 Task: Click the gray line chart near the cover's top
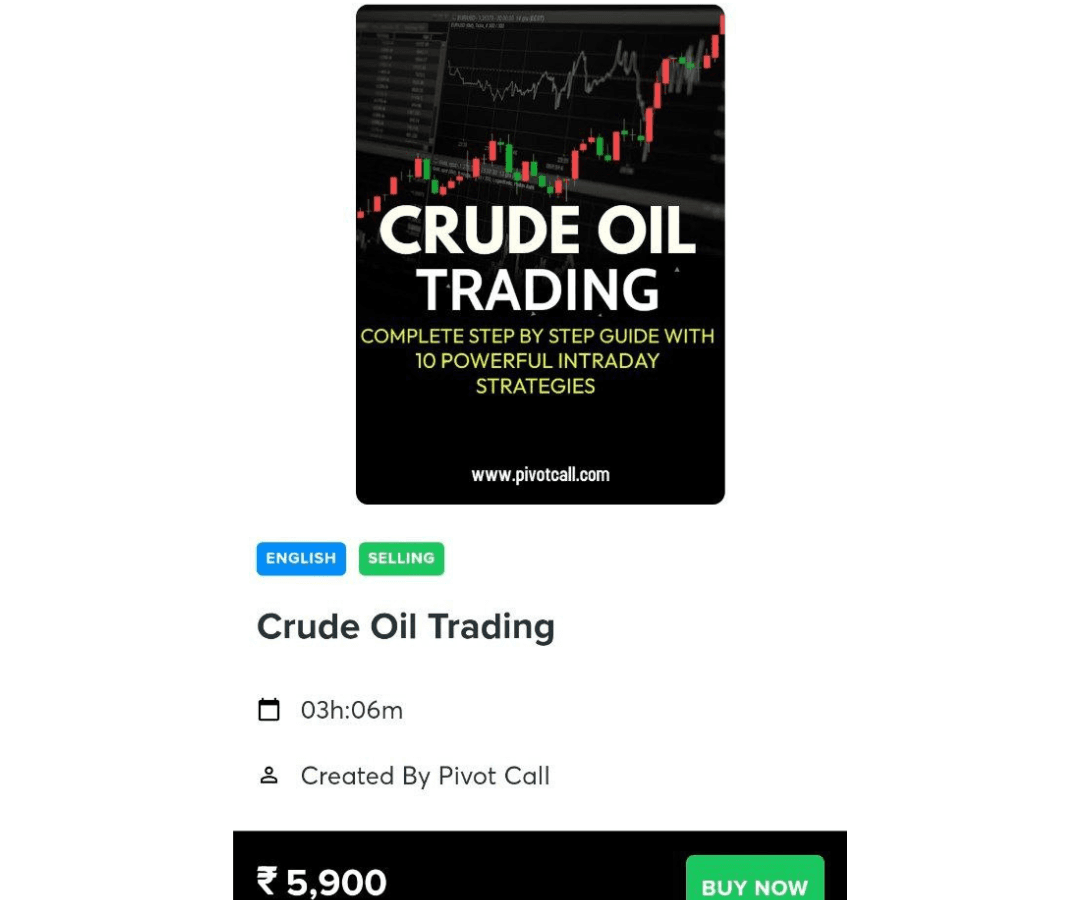(x=530, y=78)
